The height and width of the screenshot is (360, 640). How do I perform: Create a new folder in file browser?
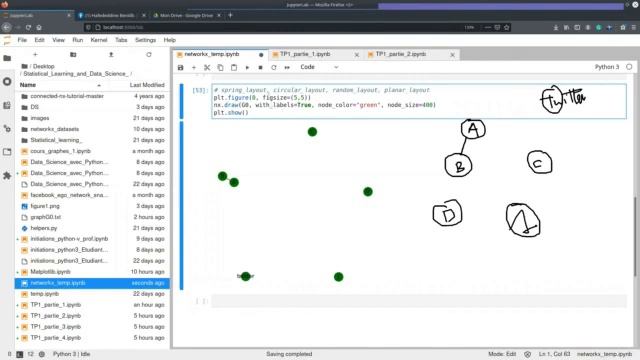[x=73, y=54]
